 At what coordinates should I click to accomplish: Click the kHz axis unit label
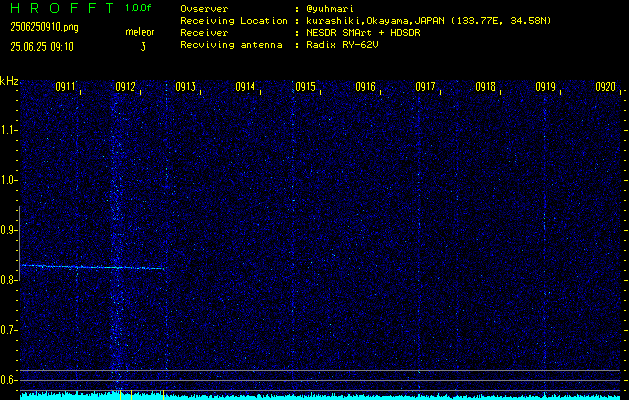[x=9, y=81]
